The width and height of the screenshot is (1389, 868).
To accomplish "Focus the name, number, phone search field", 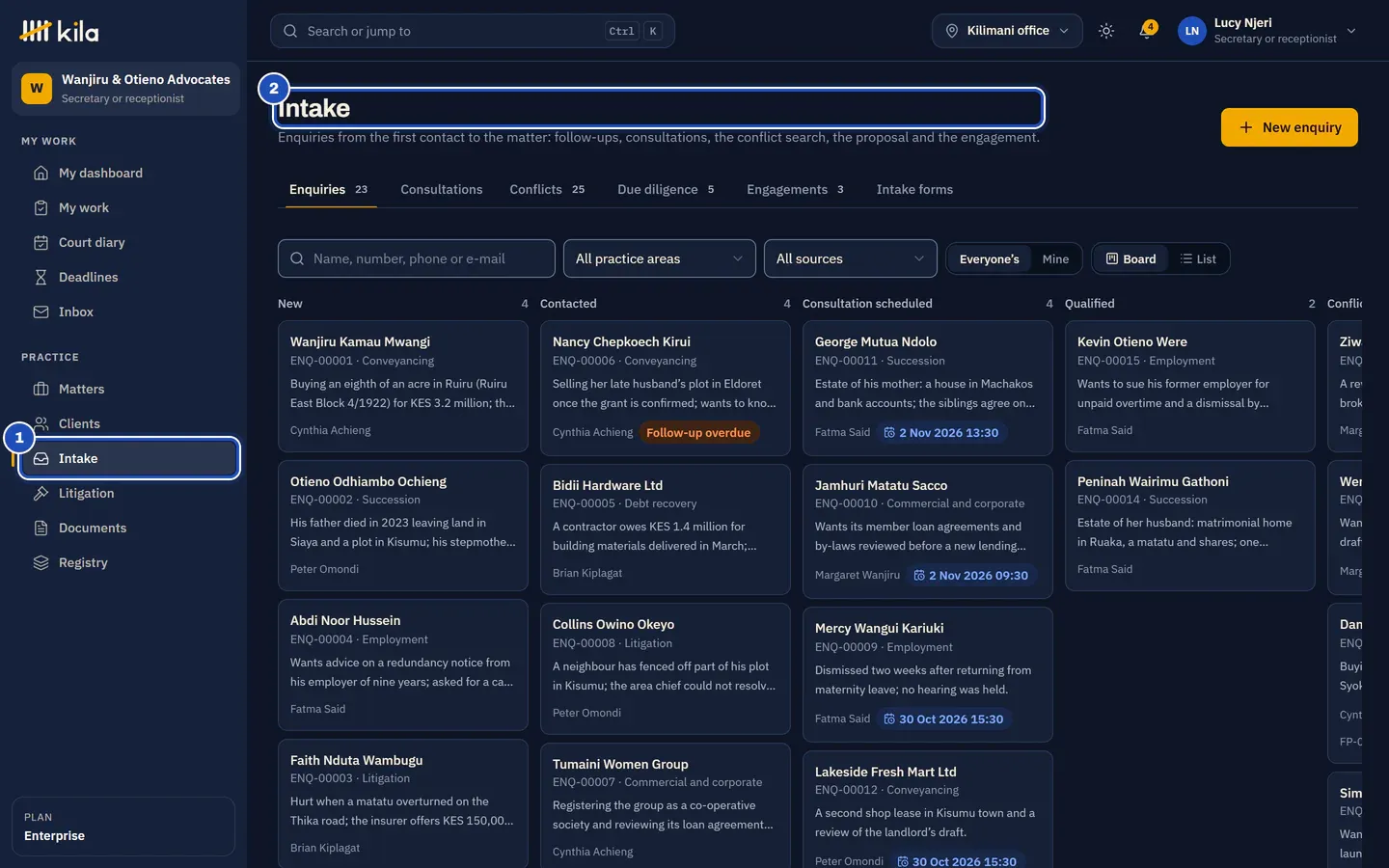I will point(417,258).
